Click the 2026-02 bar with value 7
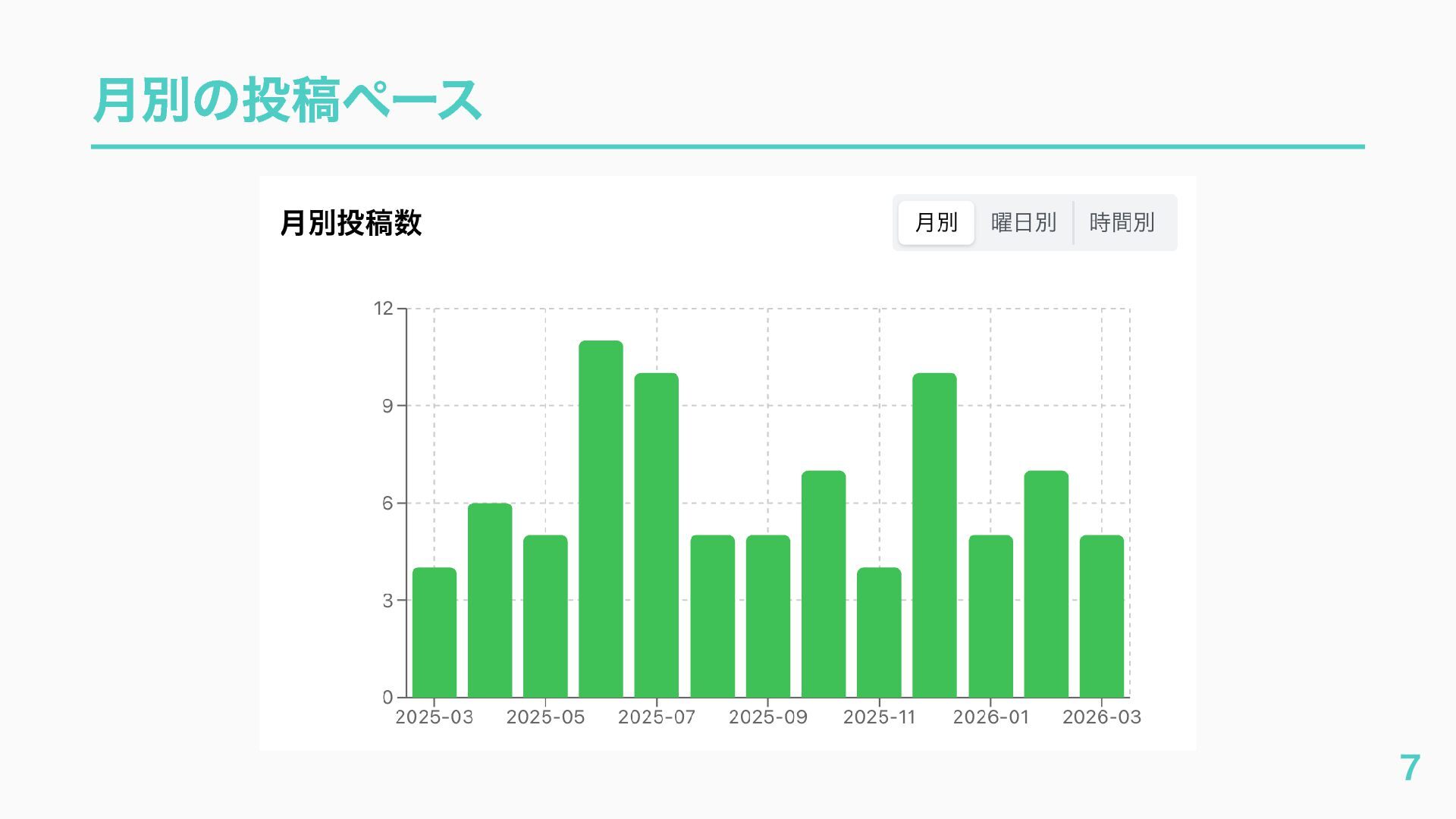Image resolution: width=1456 pixels, height=819 pixels. [1046, 584]
